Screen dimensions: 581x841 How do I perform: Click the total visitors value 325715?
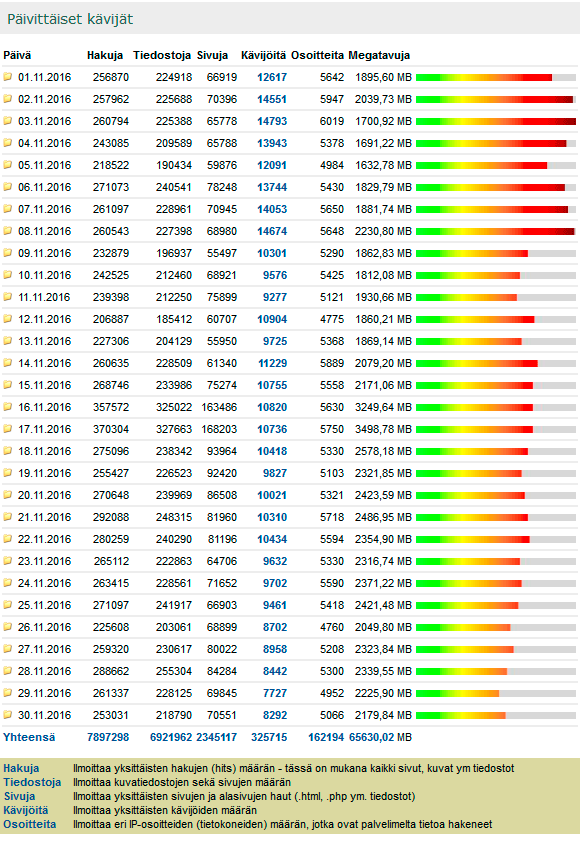pyautogui.click(x=269, y=737)
